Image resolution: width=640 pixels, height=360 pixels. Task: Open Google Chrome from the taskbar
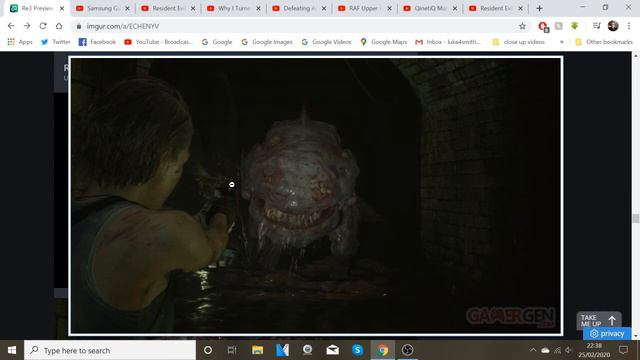pyautogui.click(x=382, y=350)
